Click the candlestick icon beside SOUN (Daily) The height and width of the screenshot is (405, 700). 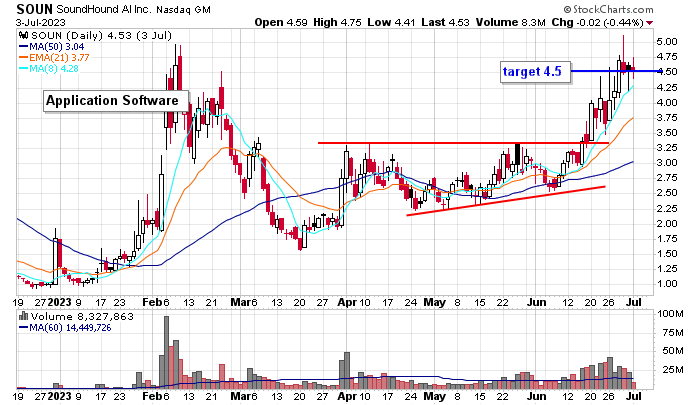(24, 35)
